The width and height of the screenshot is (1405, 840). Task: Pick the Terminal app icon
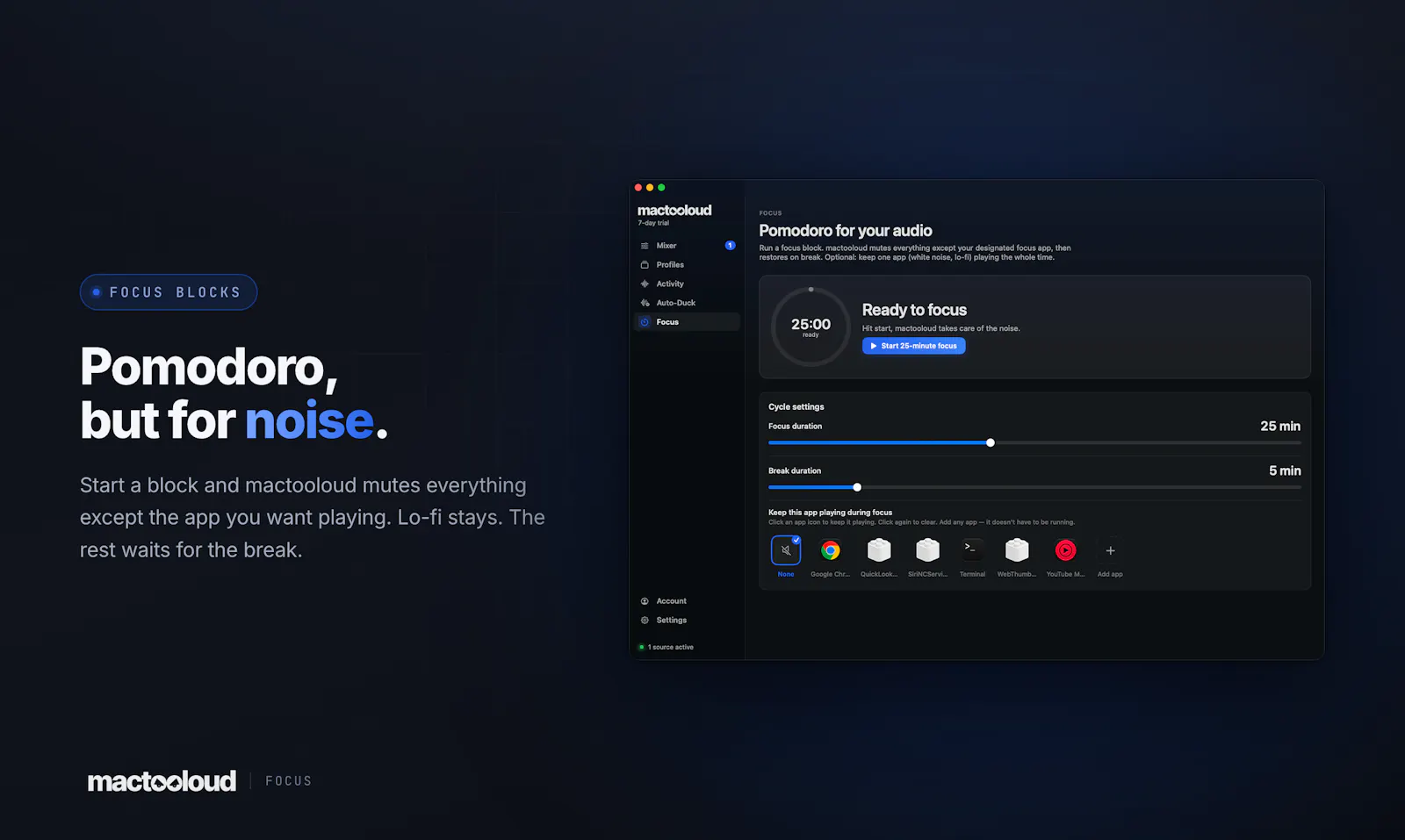click(x=972, y=550)
